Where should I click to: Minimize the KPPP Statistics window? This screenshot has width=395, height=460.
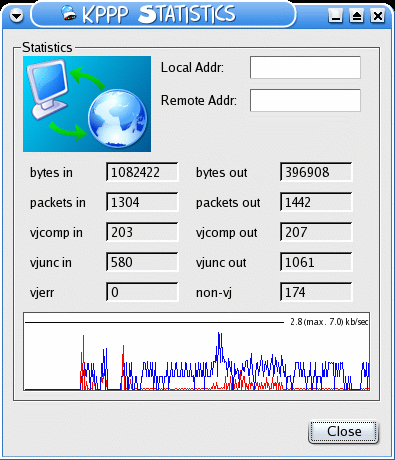(335, 16)
